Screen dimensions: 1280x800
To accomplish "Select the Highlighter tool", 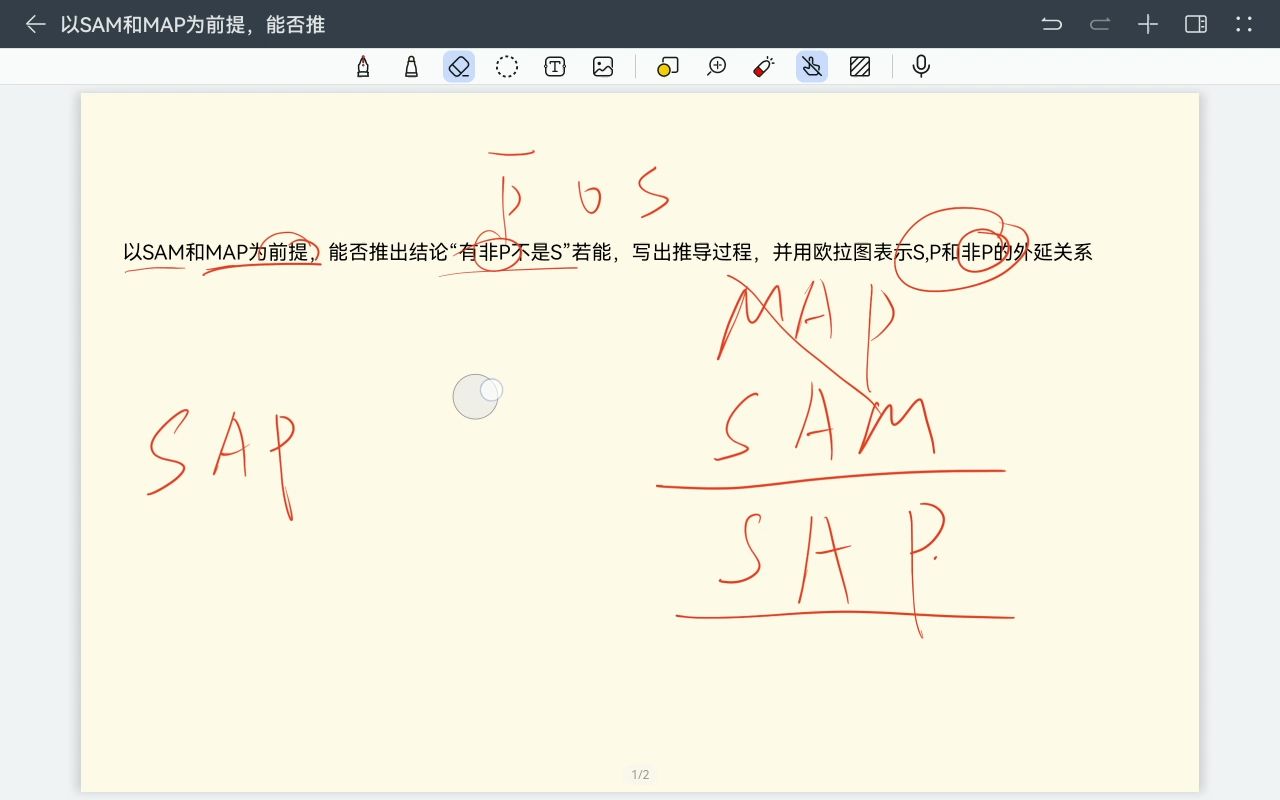I will (x=667, y=66).
